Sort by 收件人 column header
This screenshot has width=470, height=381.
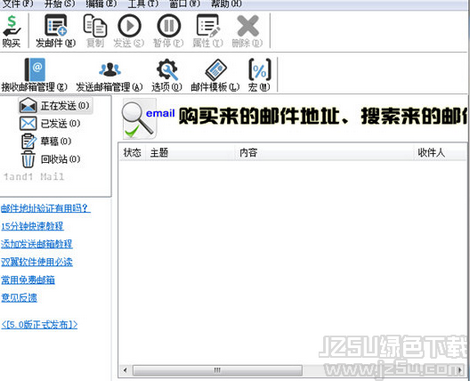pos(440,153)
